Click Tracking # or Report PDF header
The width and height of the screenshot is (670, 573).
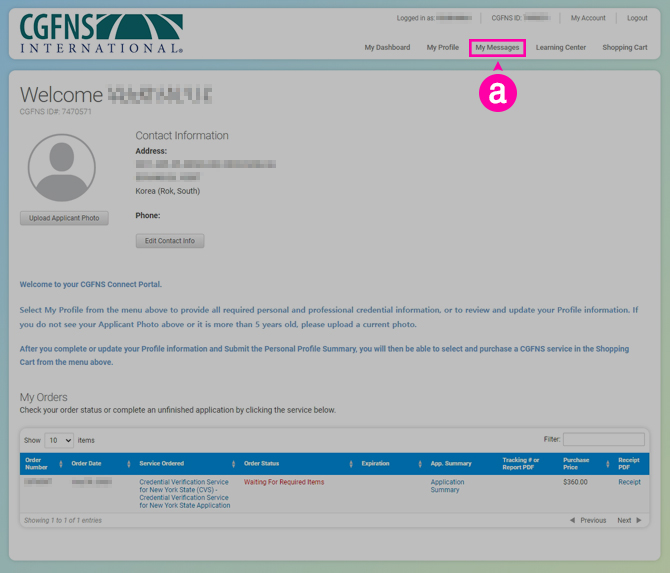click(520, 464)
